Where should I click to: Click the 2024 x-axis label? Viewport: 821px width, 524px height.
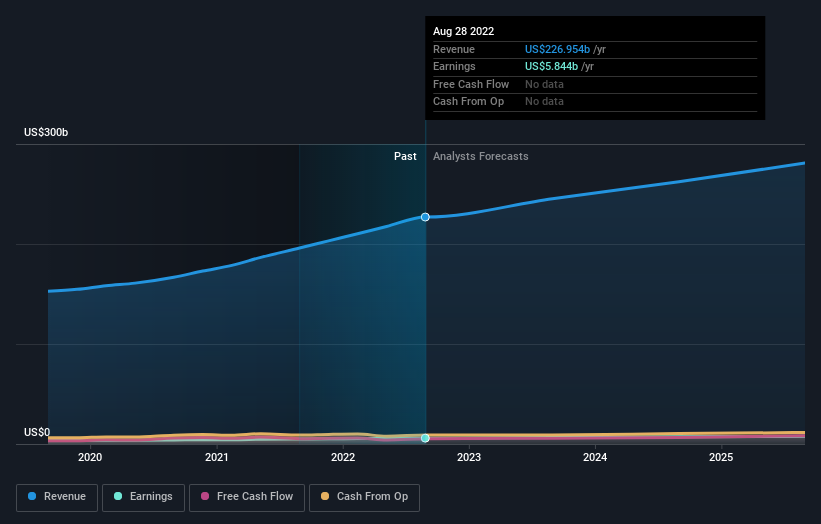(595, 457)
